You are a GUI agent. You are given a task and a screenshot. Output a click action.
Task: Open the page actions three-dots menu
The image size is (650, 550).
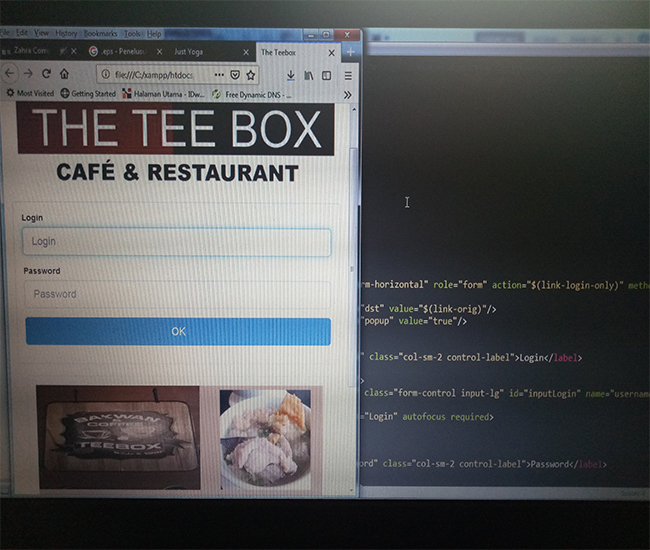pos(218,75)
